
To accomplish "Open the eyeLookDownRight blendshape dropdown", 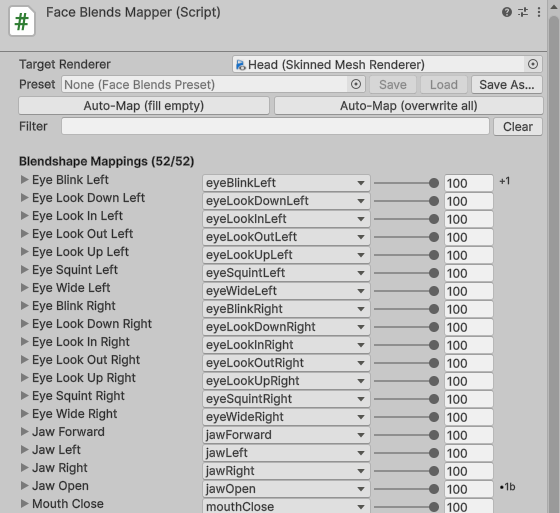I will (286, 327).
